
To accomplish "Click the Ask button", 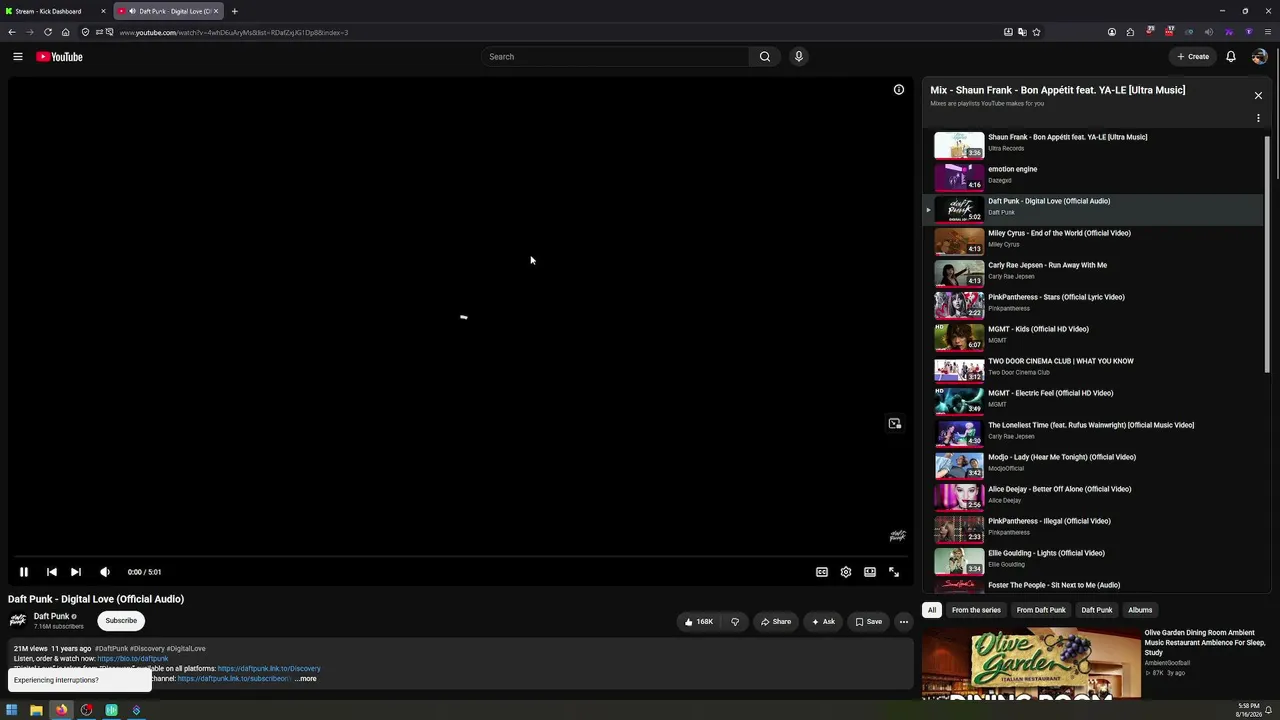I will tap(824, 622).
